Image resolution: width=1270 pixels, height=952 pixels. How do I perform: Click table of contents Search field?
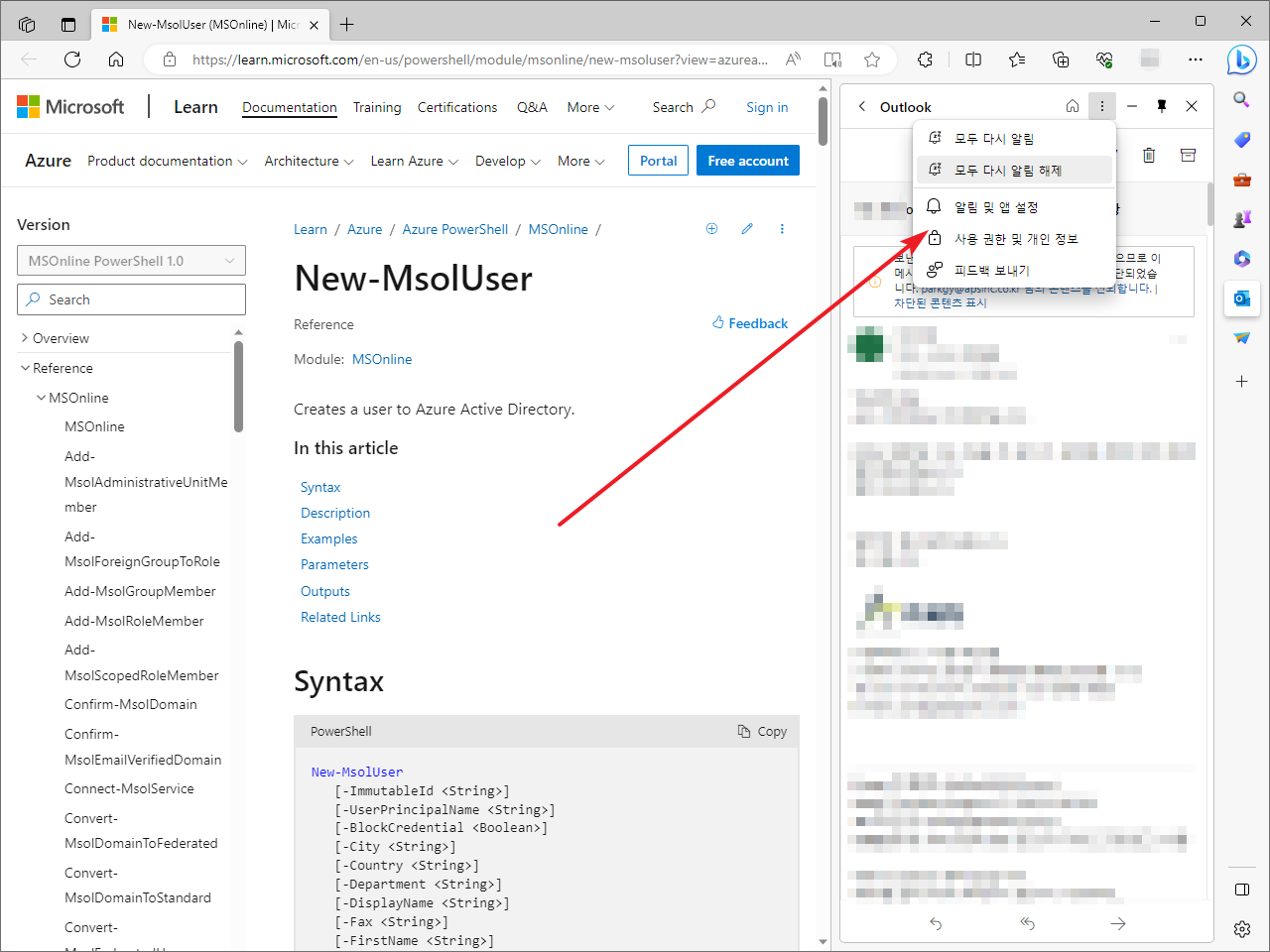click(x=131, y=299)
